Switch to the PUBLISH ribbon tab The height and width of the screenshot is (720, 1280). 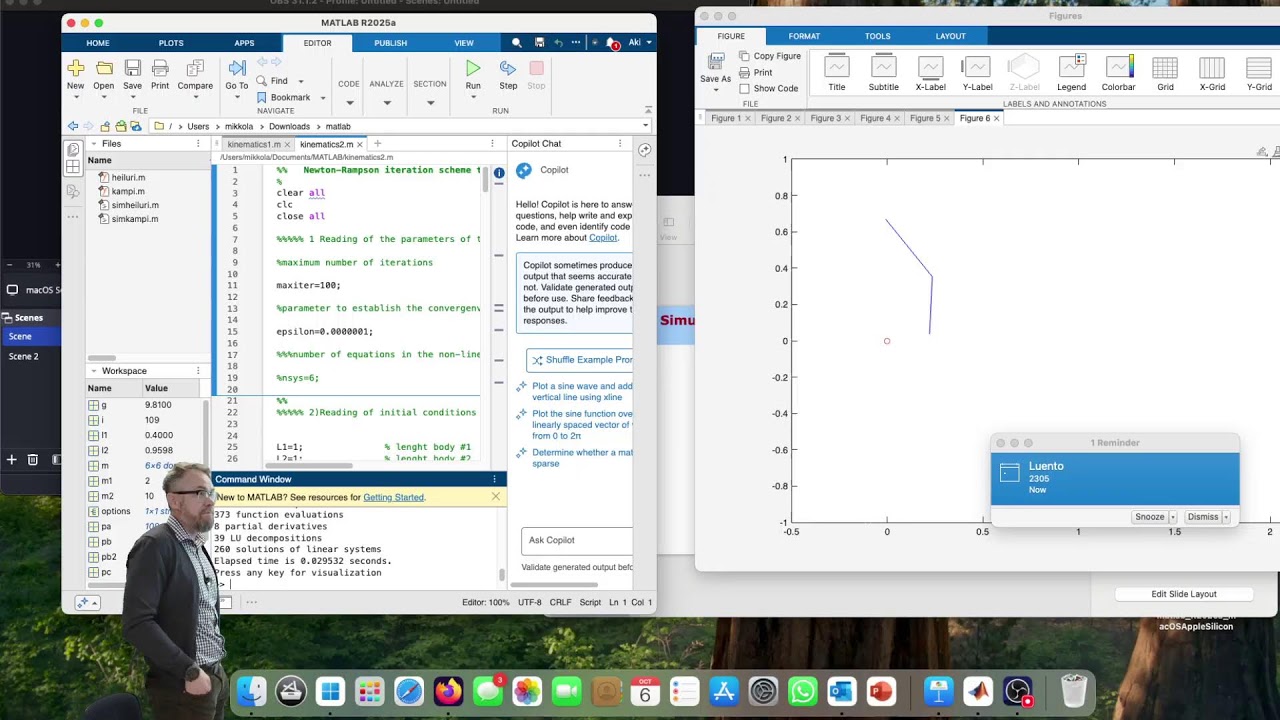coord(390,43)
